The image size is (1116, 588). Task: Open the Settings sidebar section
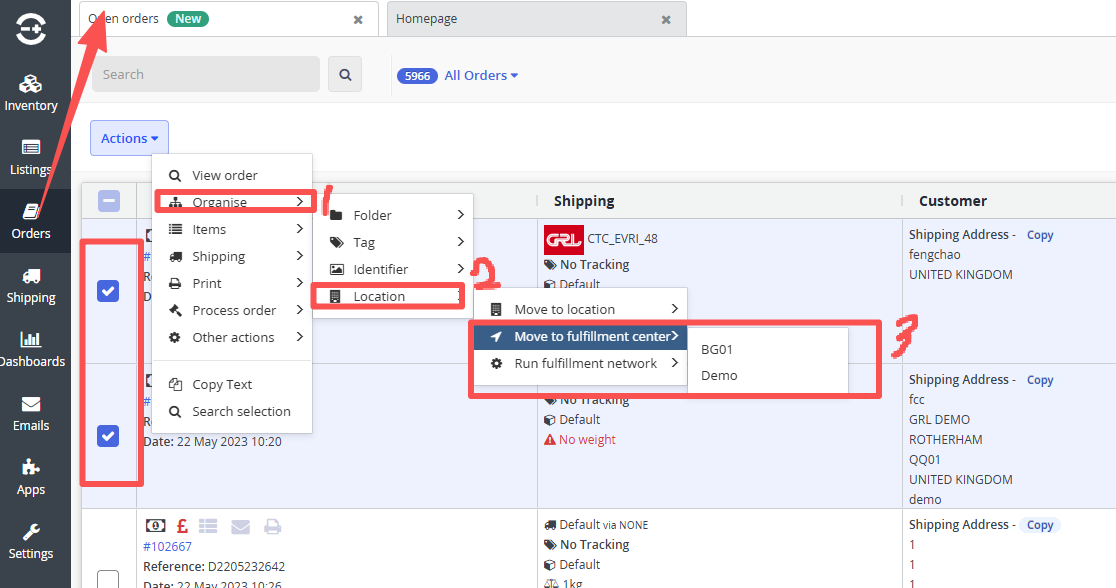click(x=31, y=541)
